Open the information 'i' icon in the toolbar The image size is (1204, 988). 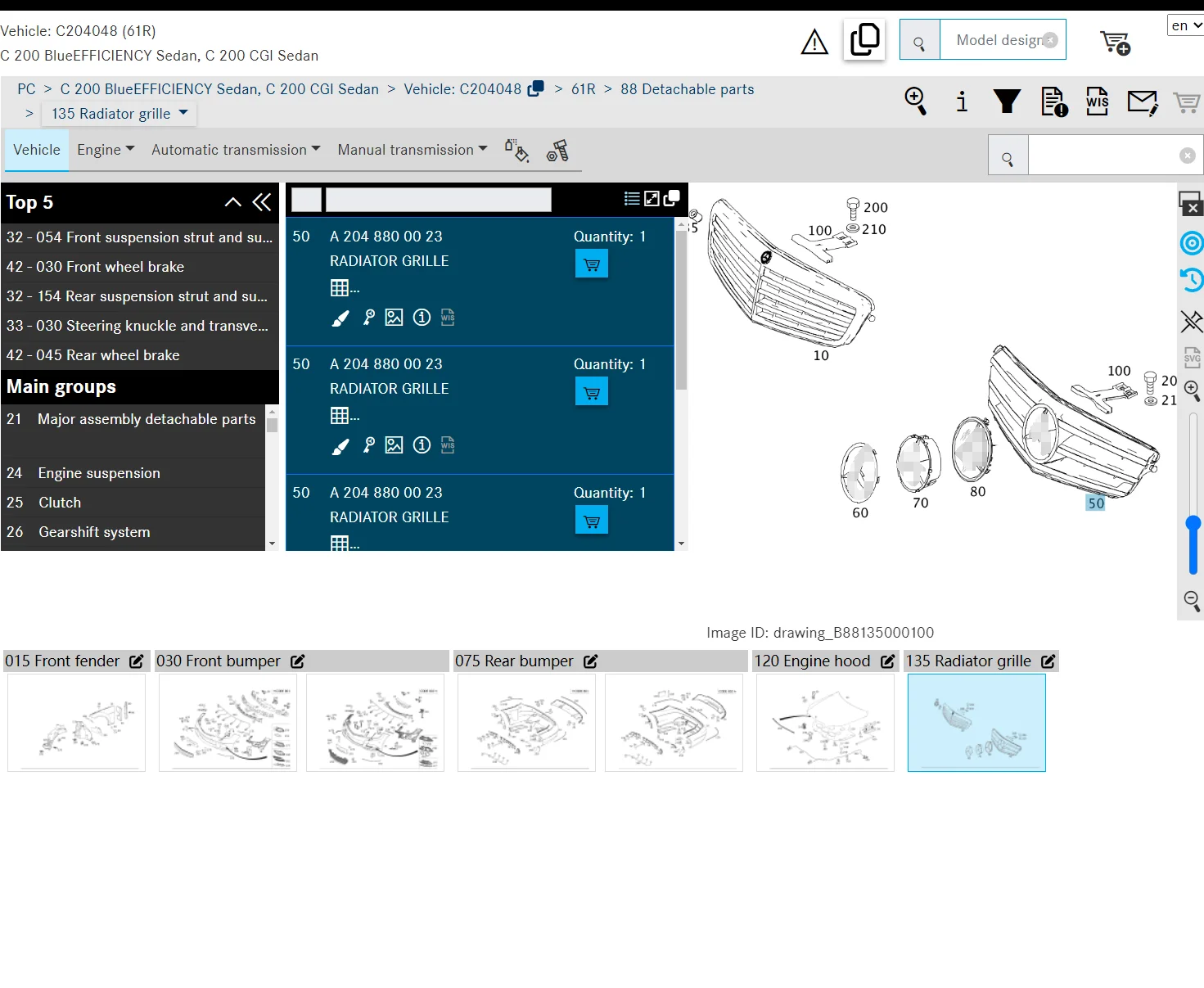[962, 102]
